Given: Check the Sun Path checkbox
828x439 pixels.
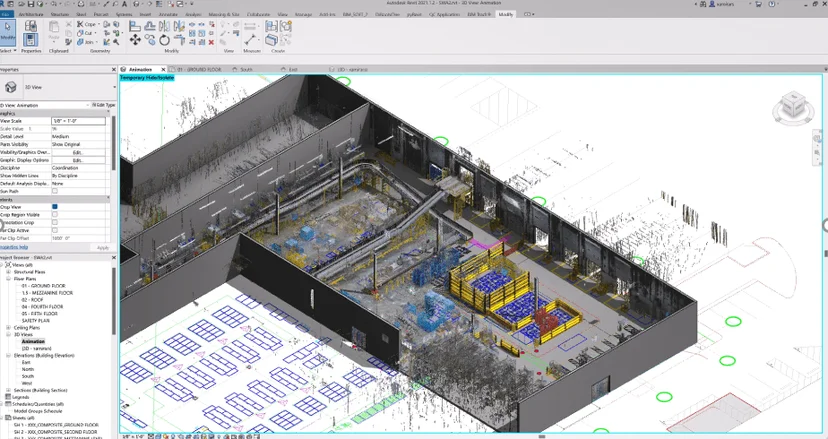Looking at the screenshot, I should 54,191.
